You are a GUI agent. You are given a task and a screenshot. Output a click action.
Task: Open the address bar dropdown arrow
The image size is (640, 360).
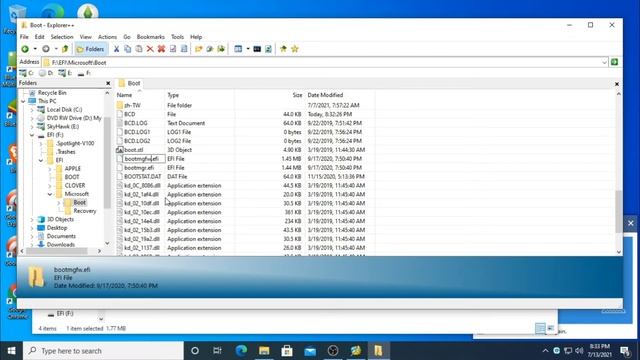[604, 62]
